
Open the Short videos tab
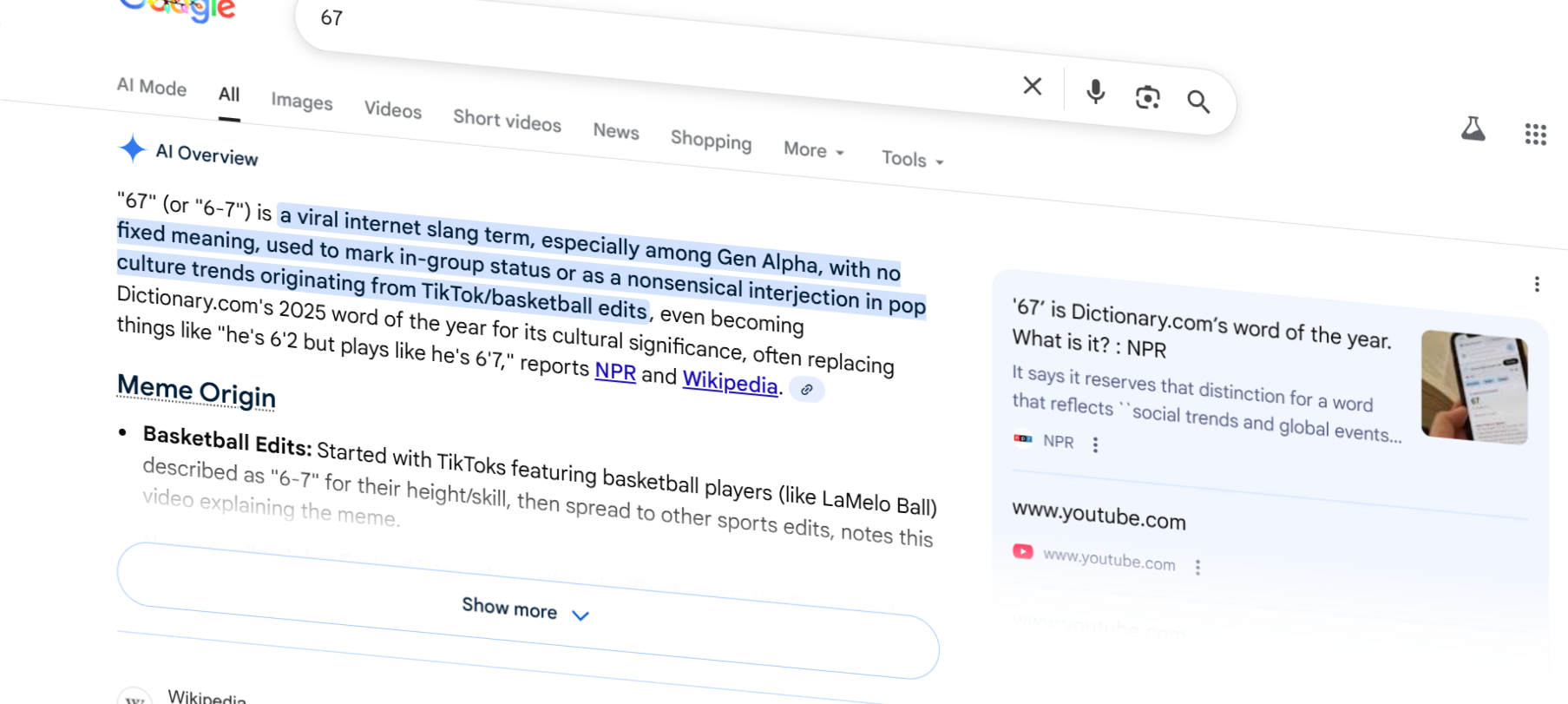tap(507, 121)
